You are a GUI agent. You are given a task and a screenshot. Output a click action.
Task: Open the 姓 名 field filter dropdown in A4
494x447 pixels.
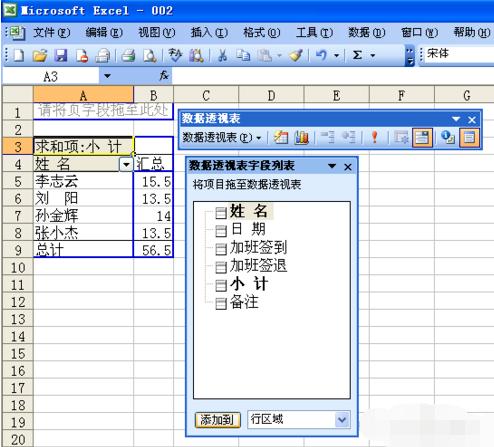[x=126, y=164]
